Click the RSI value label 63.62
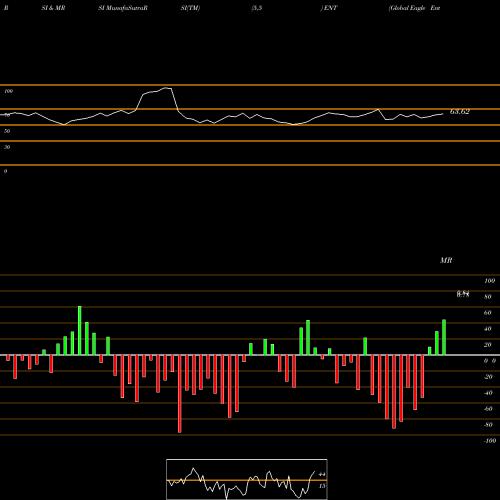The height and width of the screenshot is (500, 500). 460,112
